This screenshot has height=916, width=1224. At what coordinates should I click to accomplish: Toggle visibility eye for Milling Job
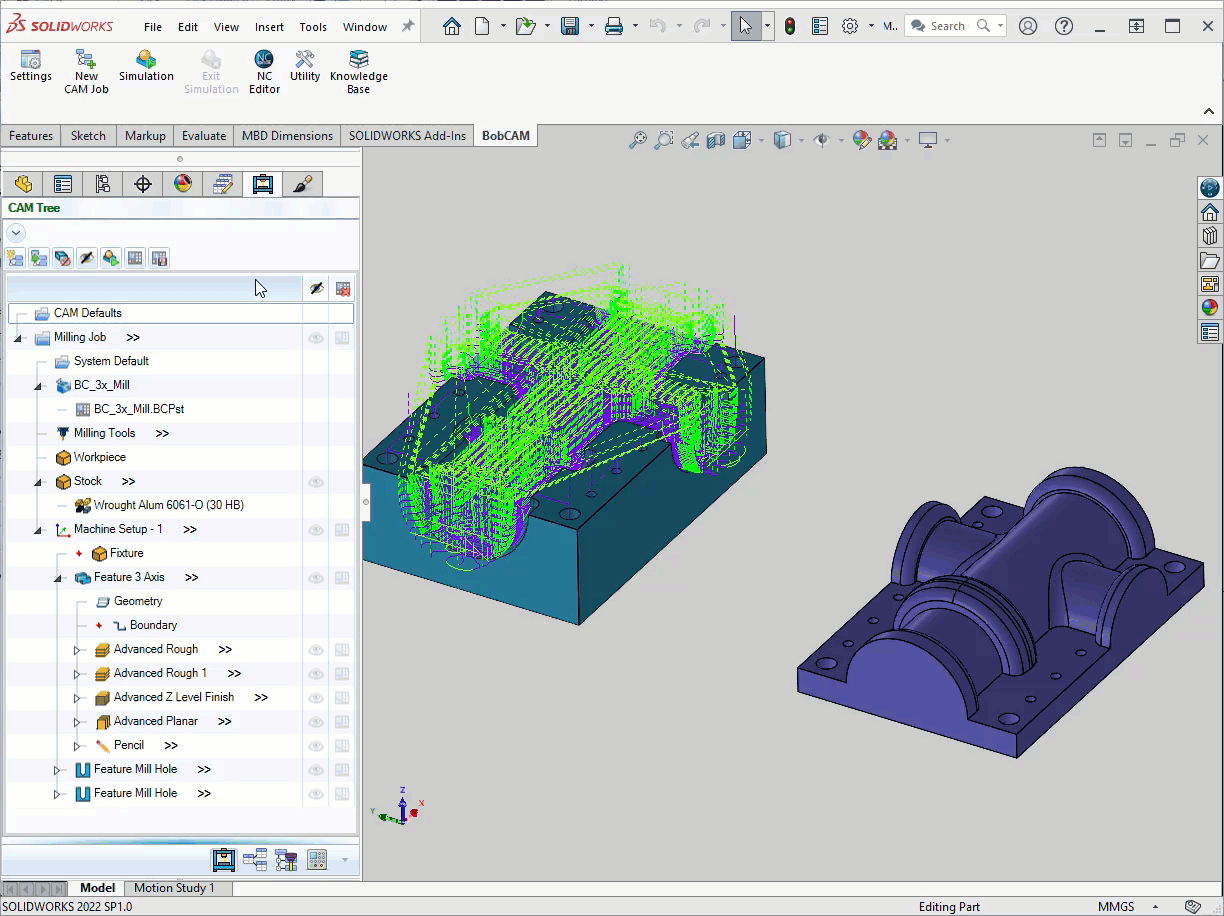click(x=316, y=338)
